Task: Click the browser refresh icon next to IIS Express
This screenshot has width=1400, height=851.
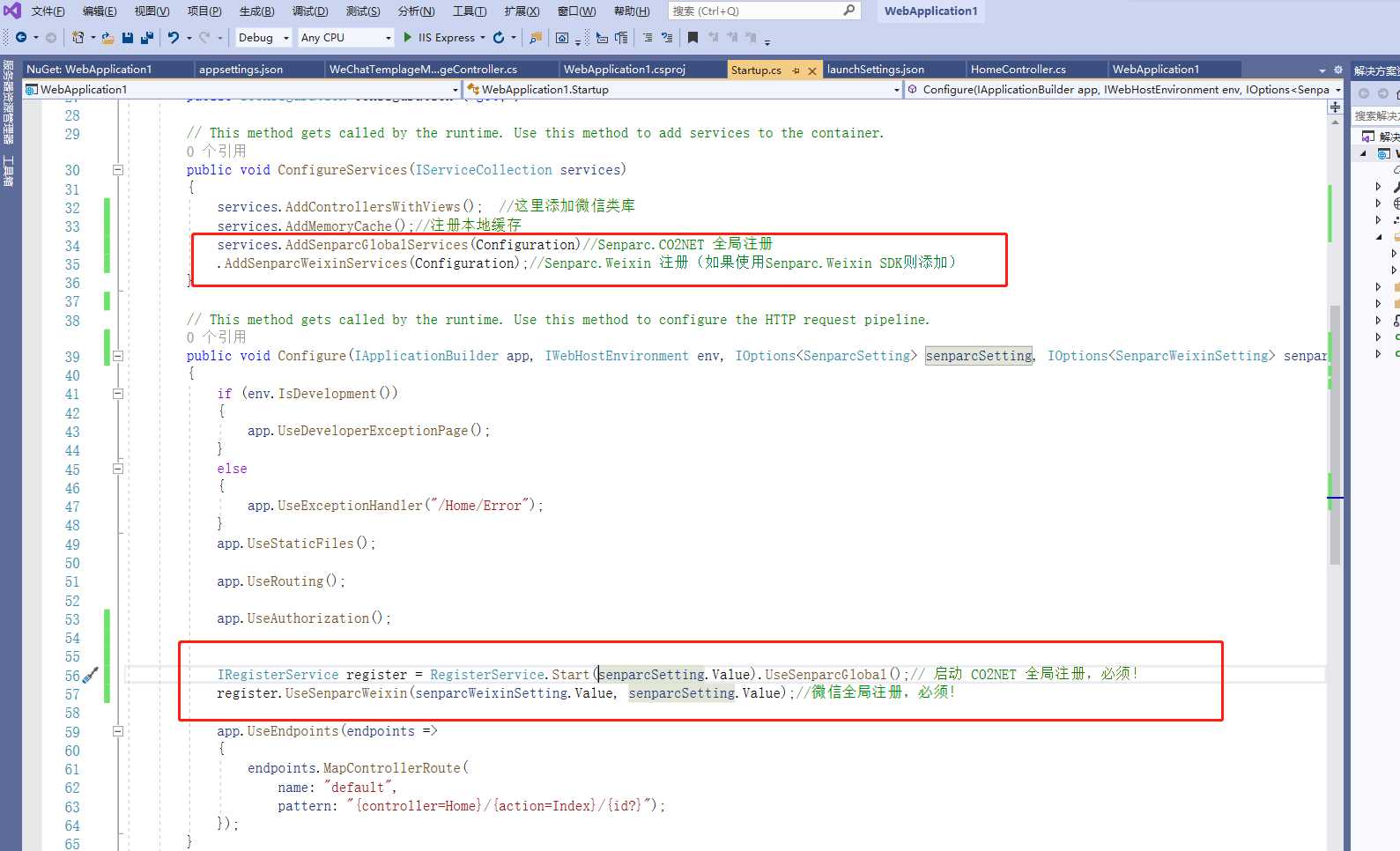Action: click(x=499, y=38)
